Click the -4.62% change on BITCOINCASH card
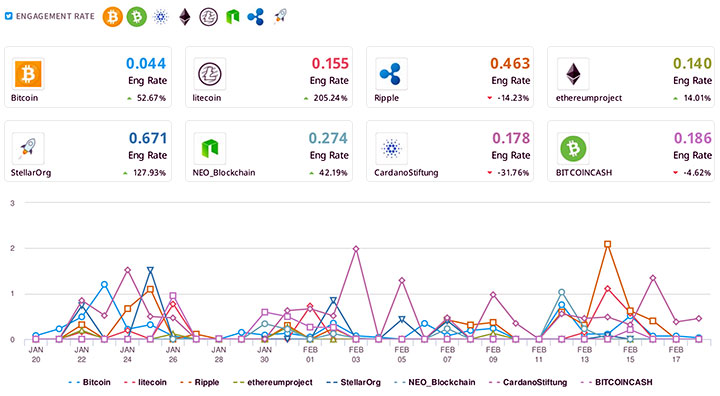Viewport: 720px width, 396px height. (x=697, y=173)
